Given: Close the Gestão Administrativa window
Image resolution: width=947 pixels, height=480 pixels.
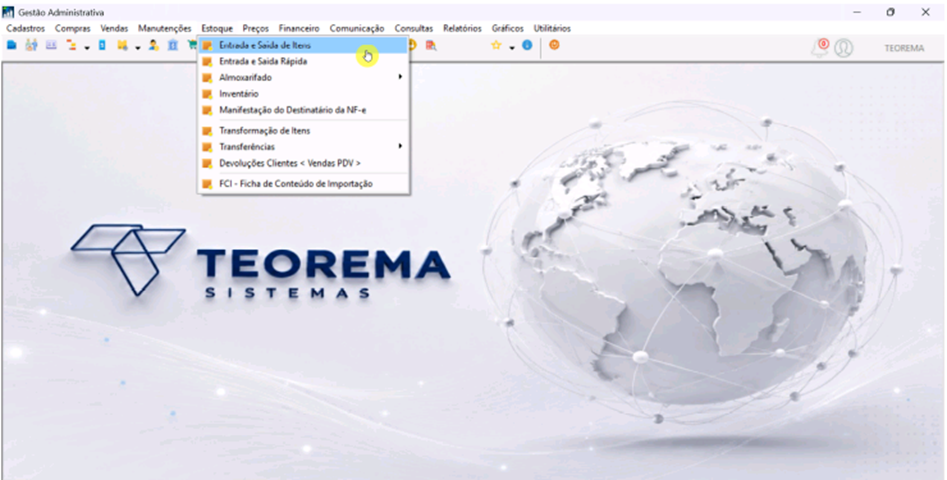Looking at the screenshot, I should (x=925, y=12).
